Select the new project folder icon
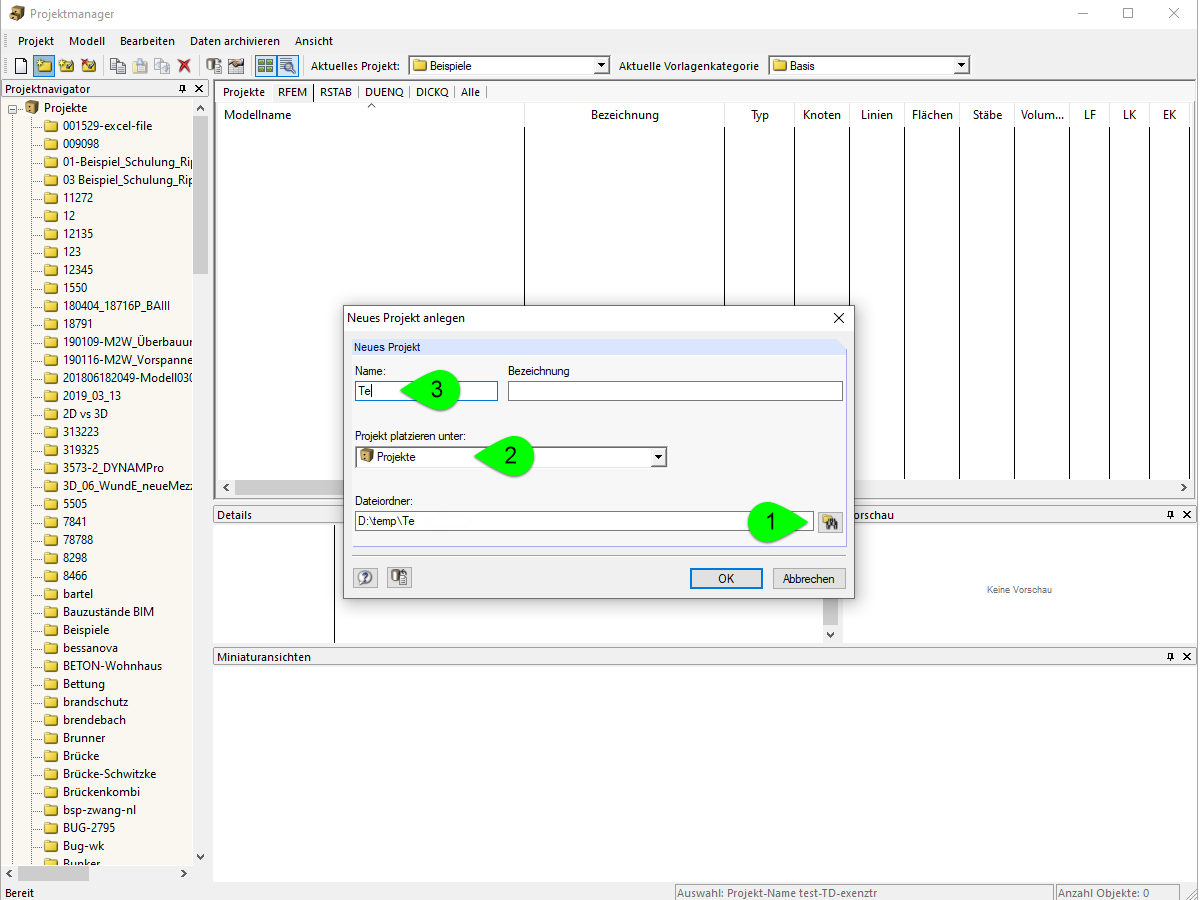The height and width of the screenshot is (900, 1200). pyautogui.click(x=43, y=65)
